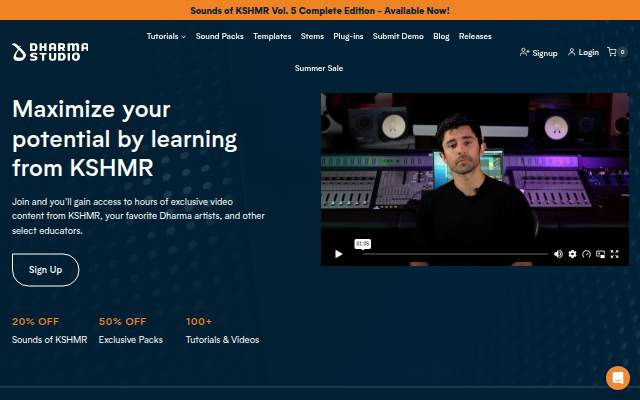
Task: Open Sound Packs page
Action: pos(219,36)
